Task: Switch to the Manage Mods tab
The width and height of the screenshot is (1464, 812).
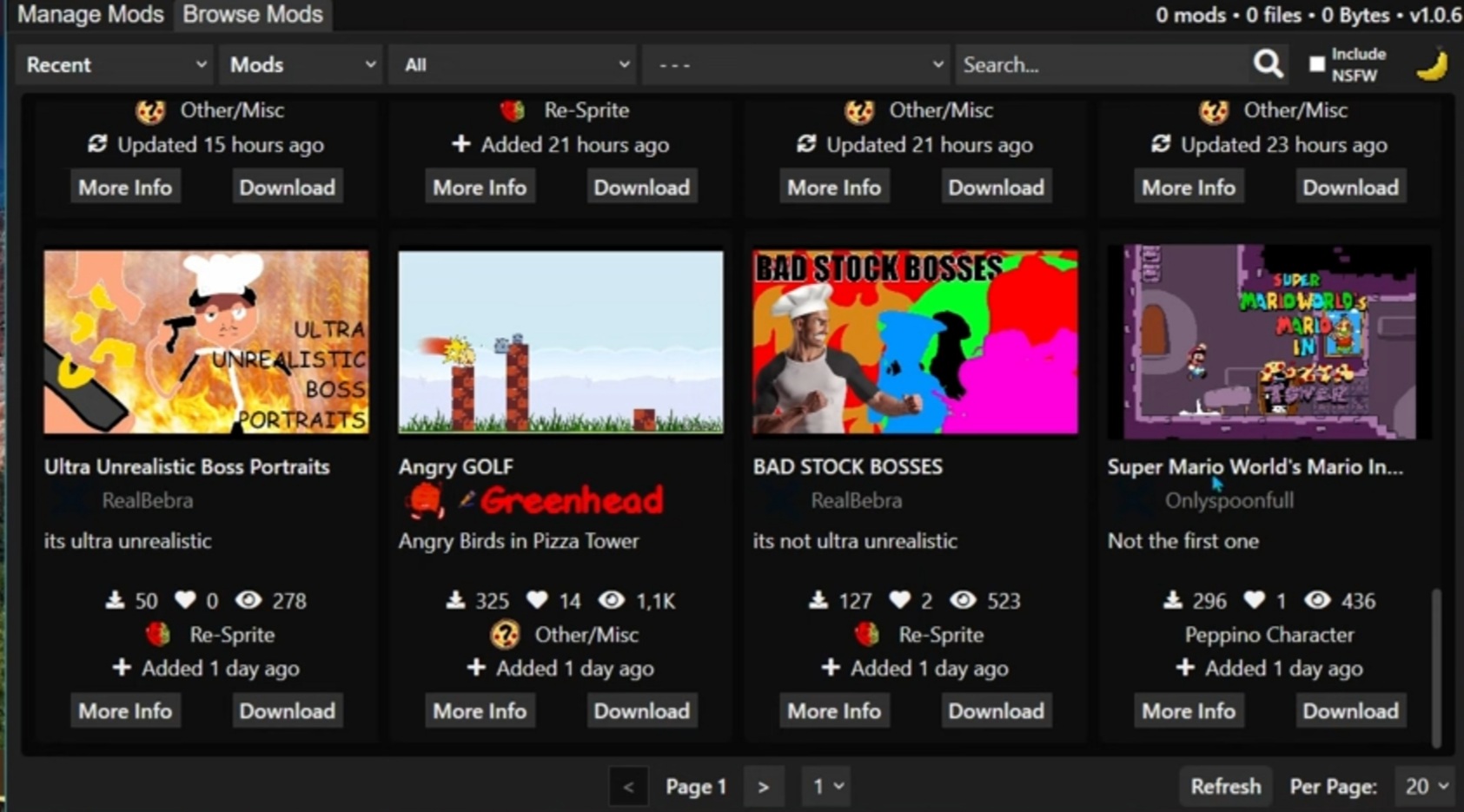Action: (90, 14)
